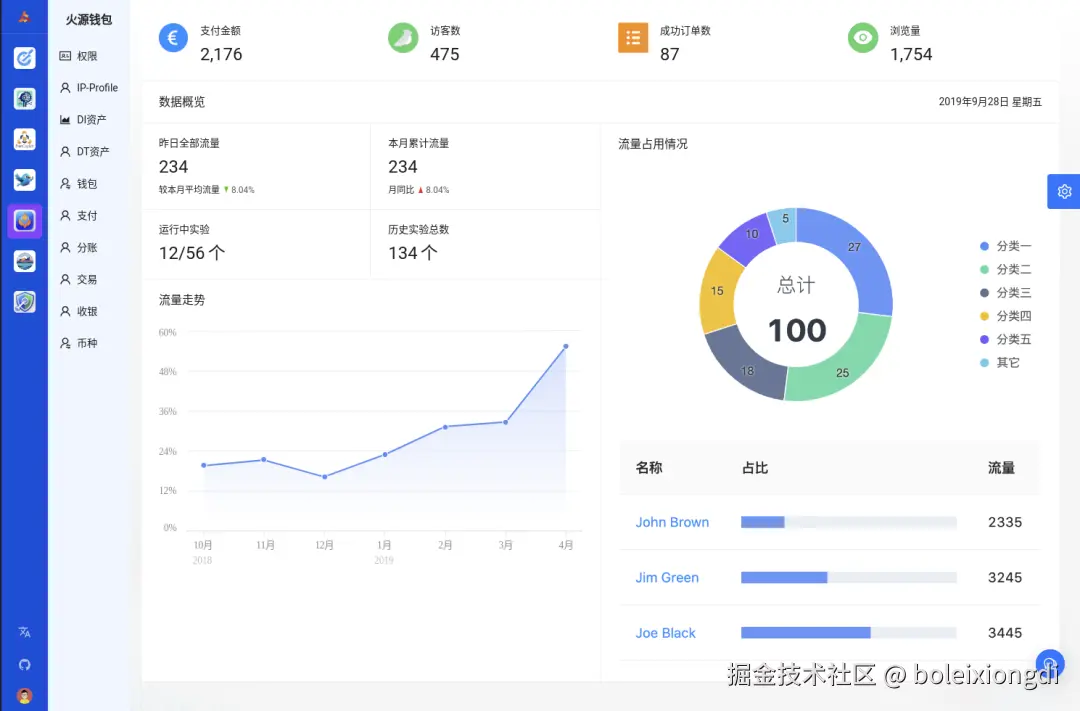Image resolution: width=1080 pixels, height=711 pixels.
Task: Open the mountain landscape app icon
Action: (25, 261)
